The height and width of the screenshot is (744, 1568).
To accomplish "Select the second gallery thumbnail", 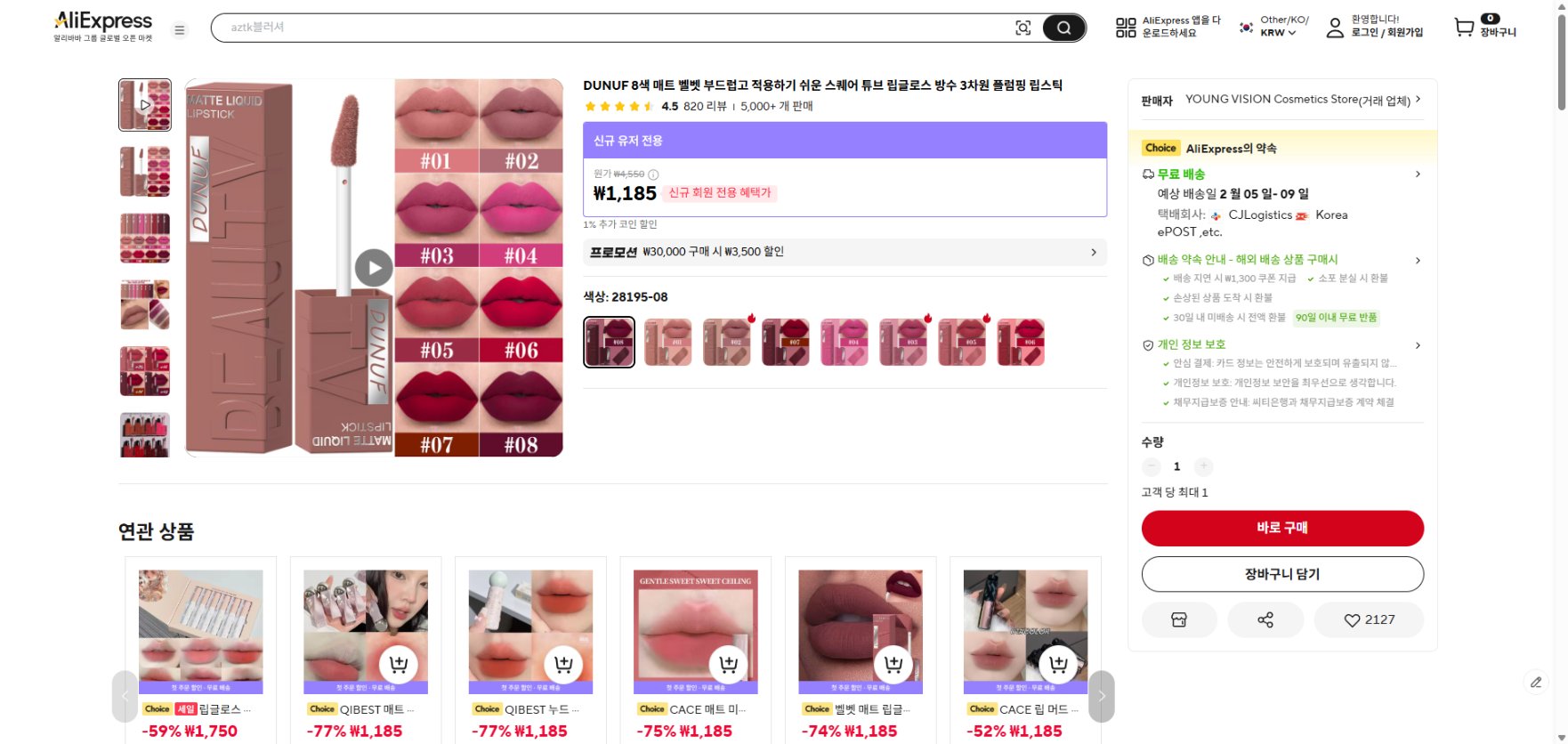I will (145, 172).
